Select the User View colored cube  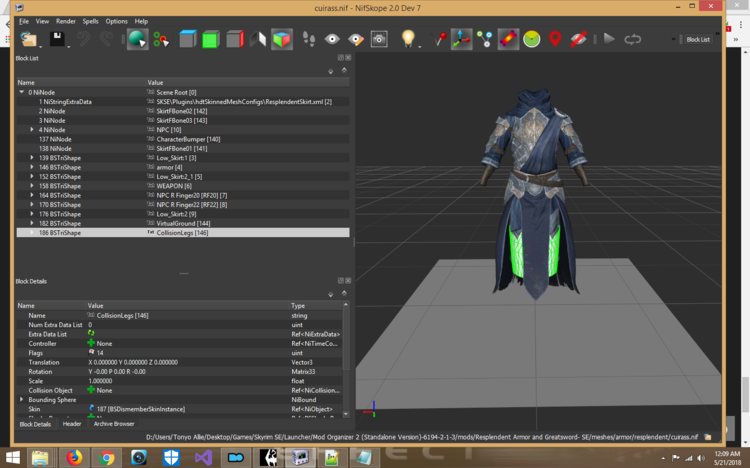(x=282, y=39)
